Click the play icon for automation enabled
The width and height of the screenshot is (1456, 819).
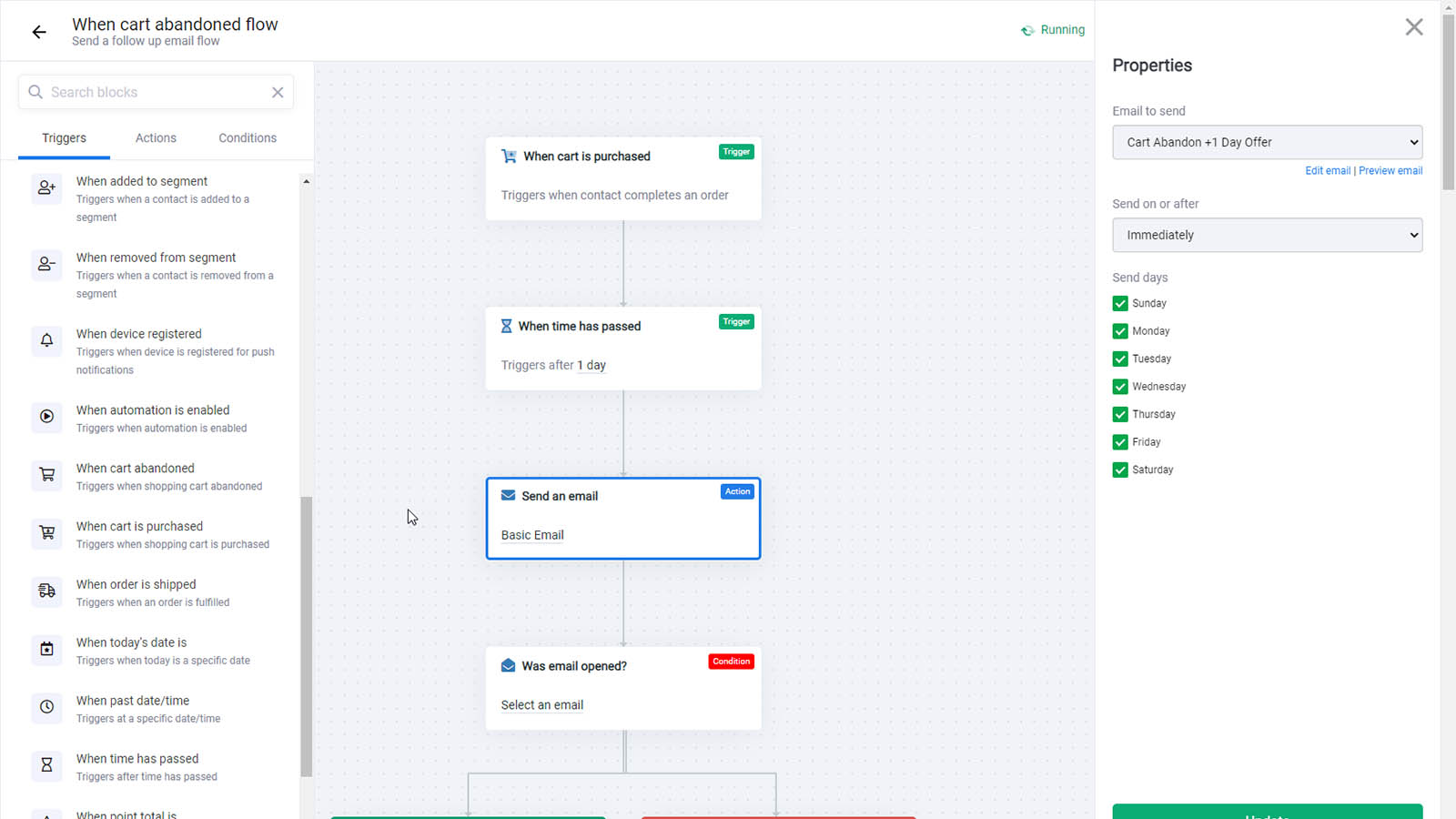click(x=46, y=417)
